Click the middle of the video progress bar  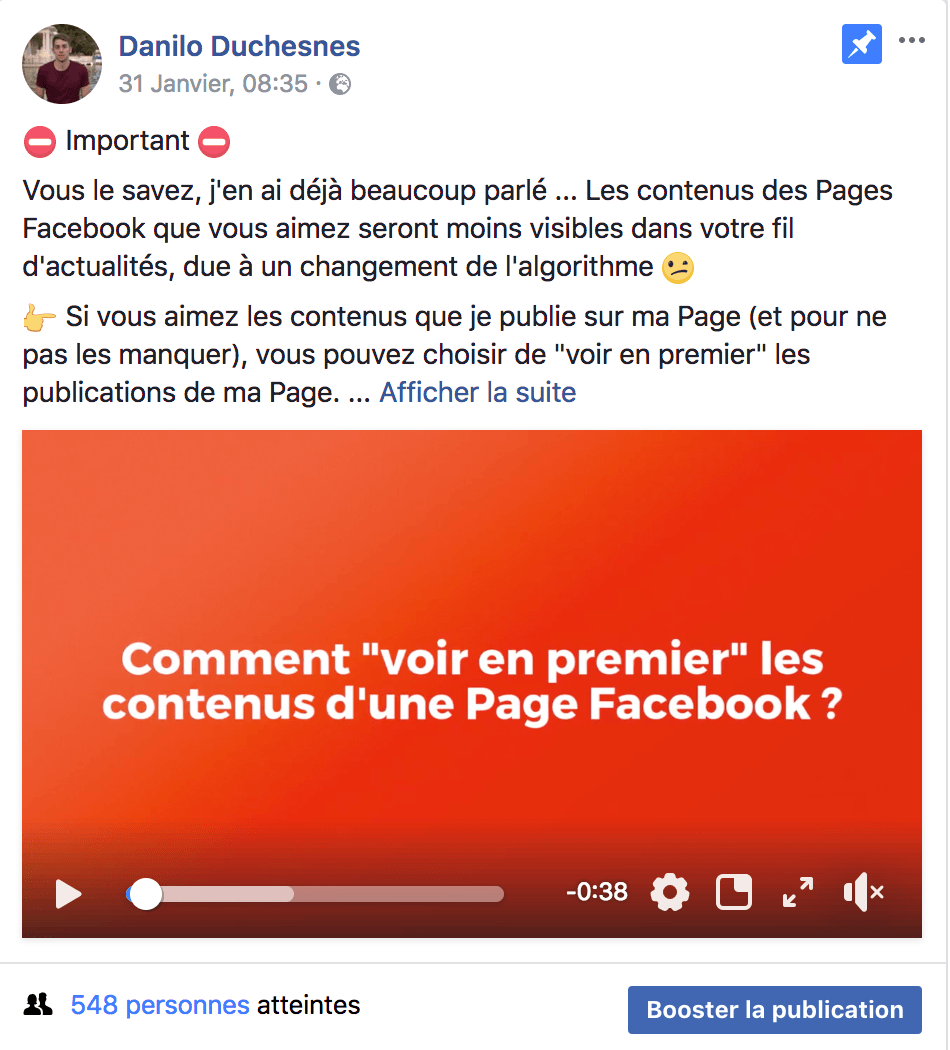click(x=315, y=894)
